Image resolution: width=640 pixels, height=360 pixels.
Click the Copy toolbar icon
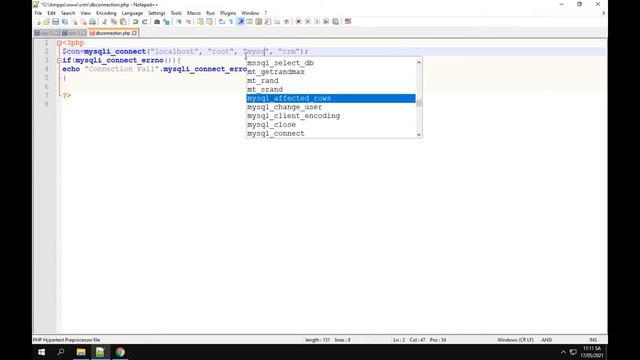pyautogui.click(x=113, y=22)
